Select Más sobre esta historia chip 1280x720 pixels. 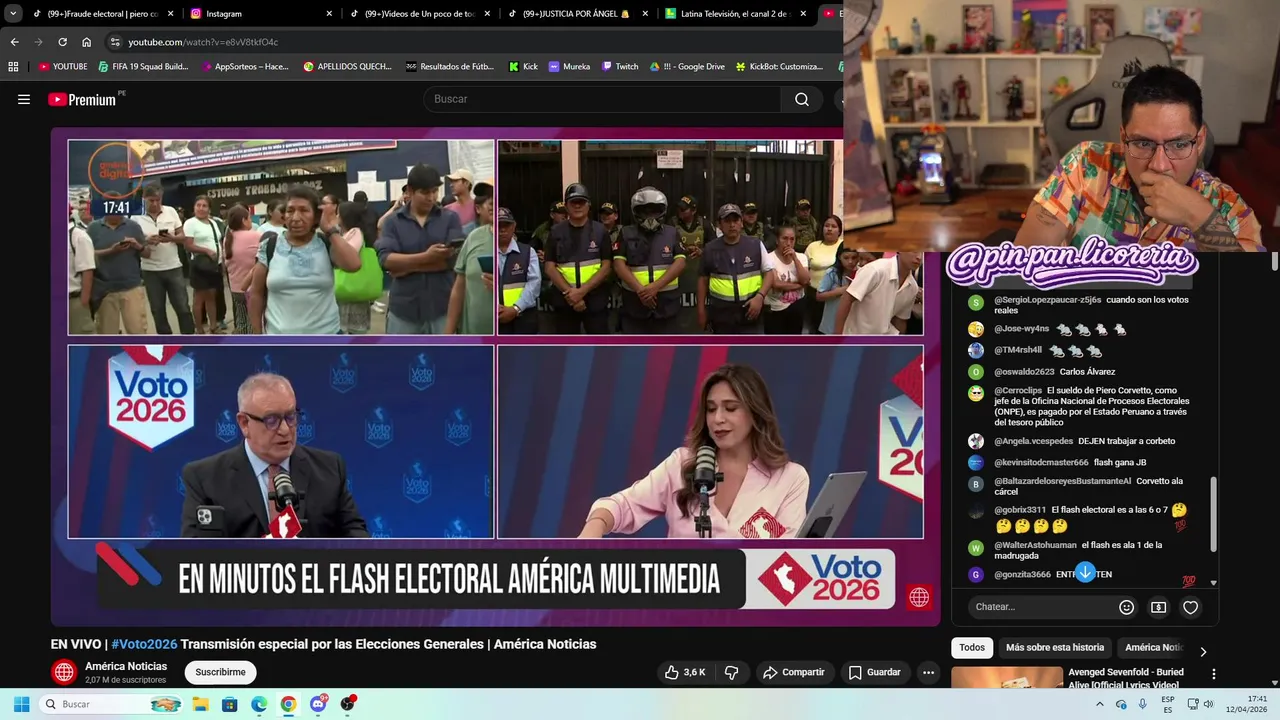[1054, 647]
